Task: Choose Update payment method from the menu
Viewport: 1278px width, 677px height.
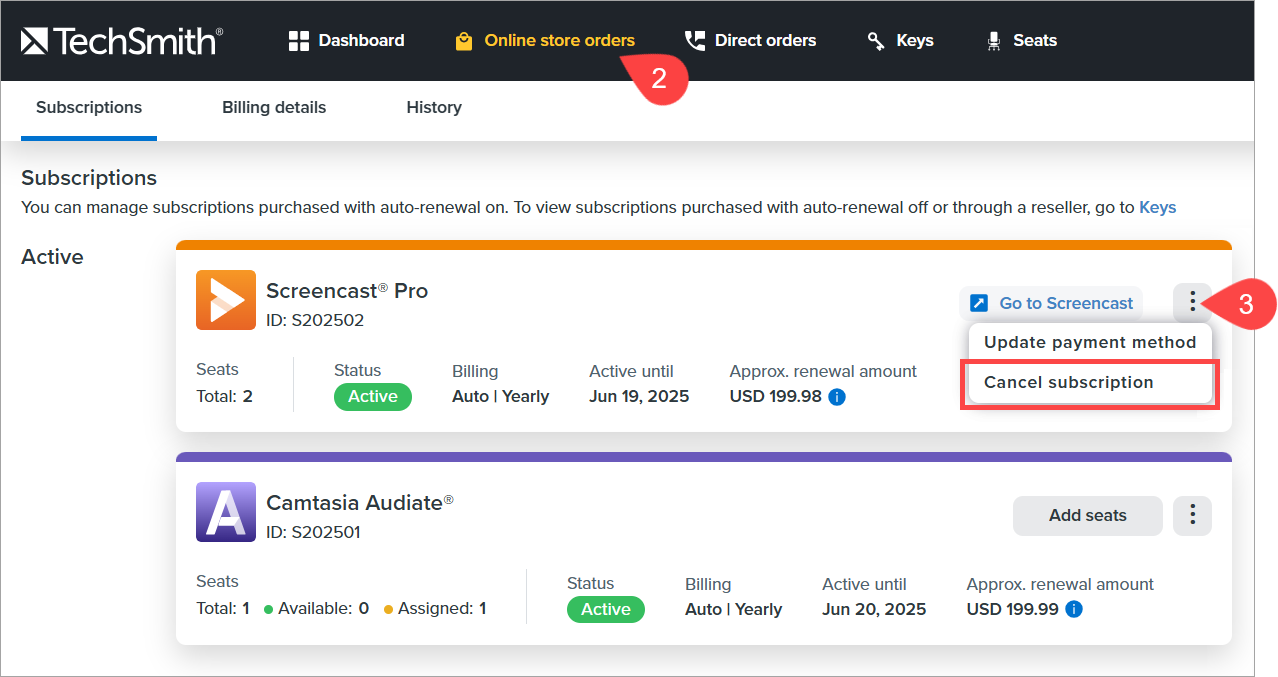Action: [x=1090, y=342]
